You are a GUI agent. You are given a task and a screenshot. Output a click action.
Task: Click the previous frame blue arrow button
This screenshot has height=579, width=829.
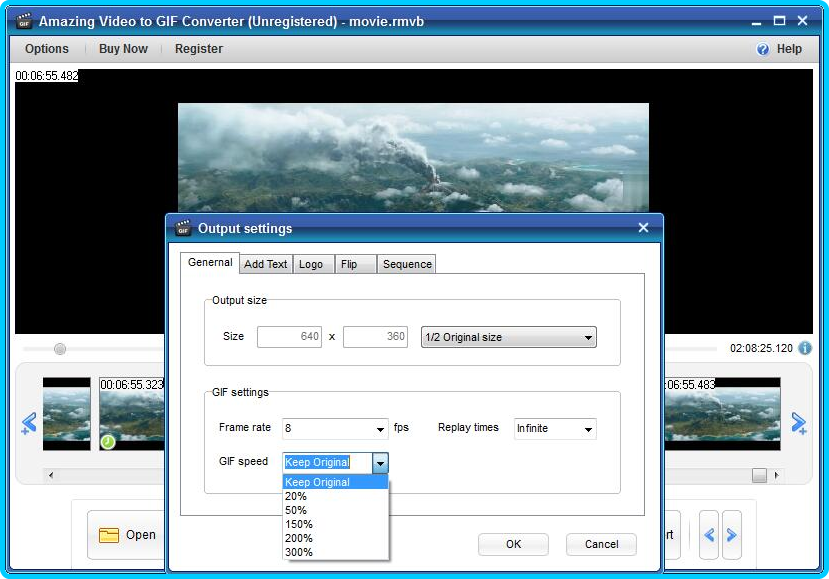click(708, 535)
